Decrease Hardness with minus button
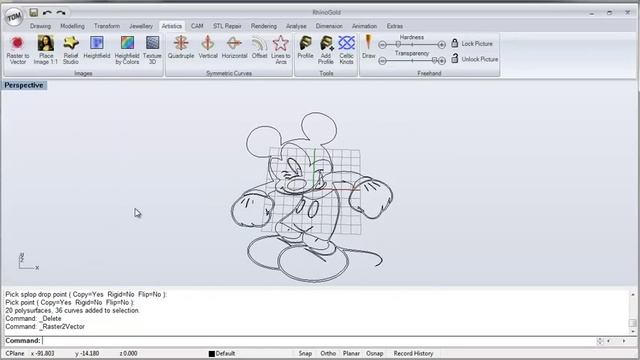Screen dimensions: 640x360 (382, 44)
